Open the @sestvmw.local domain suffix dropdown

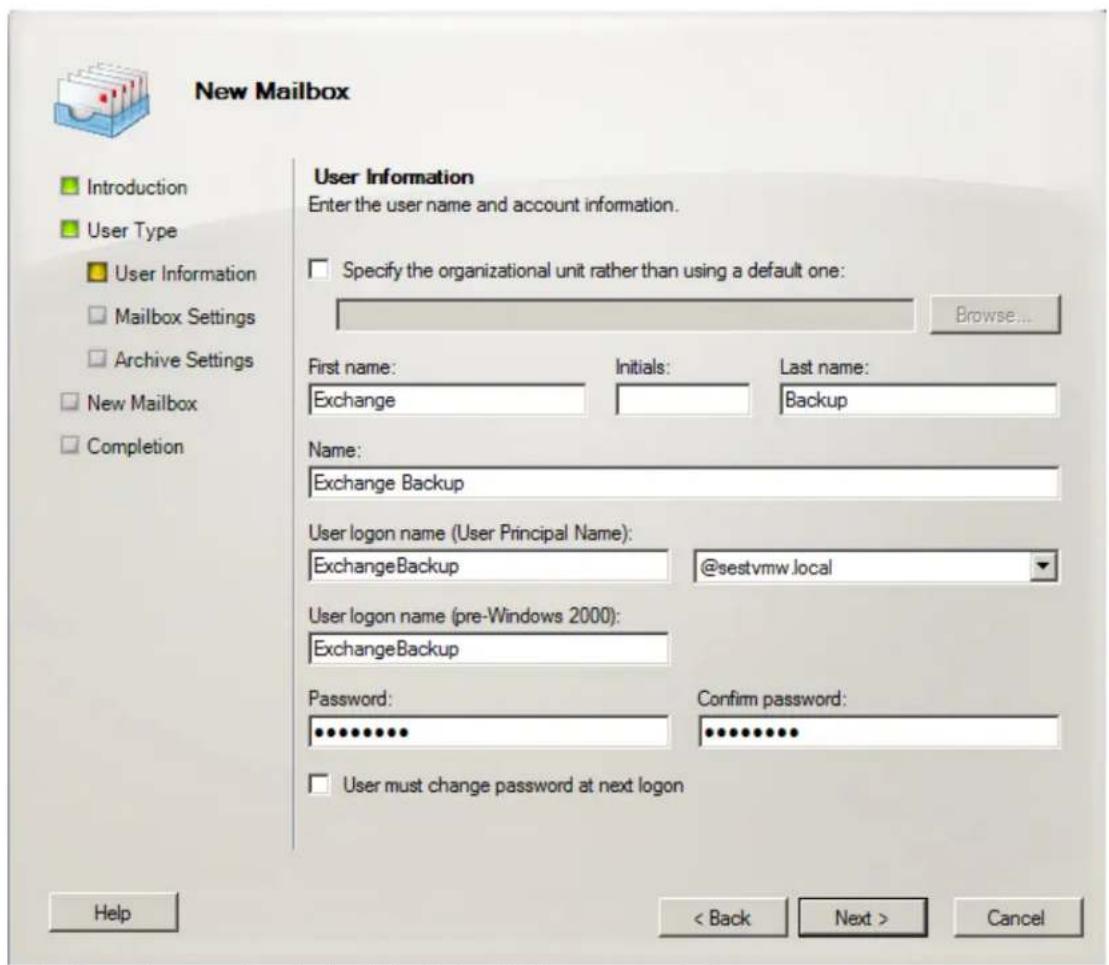click(1043, 567)
